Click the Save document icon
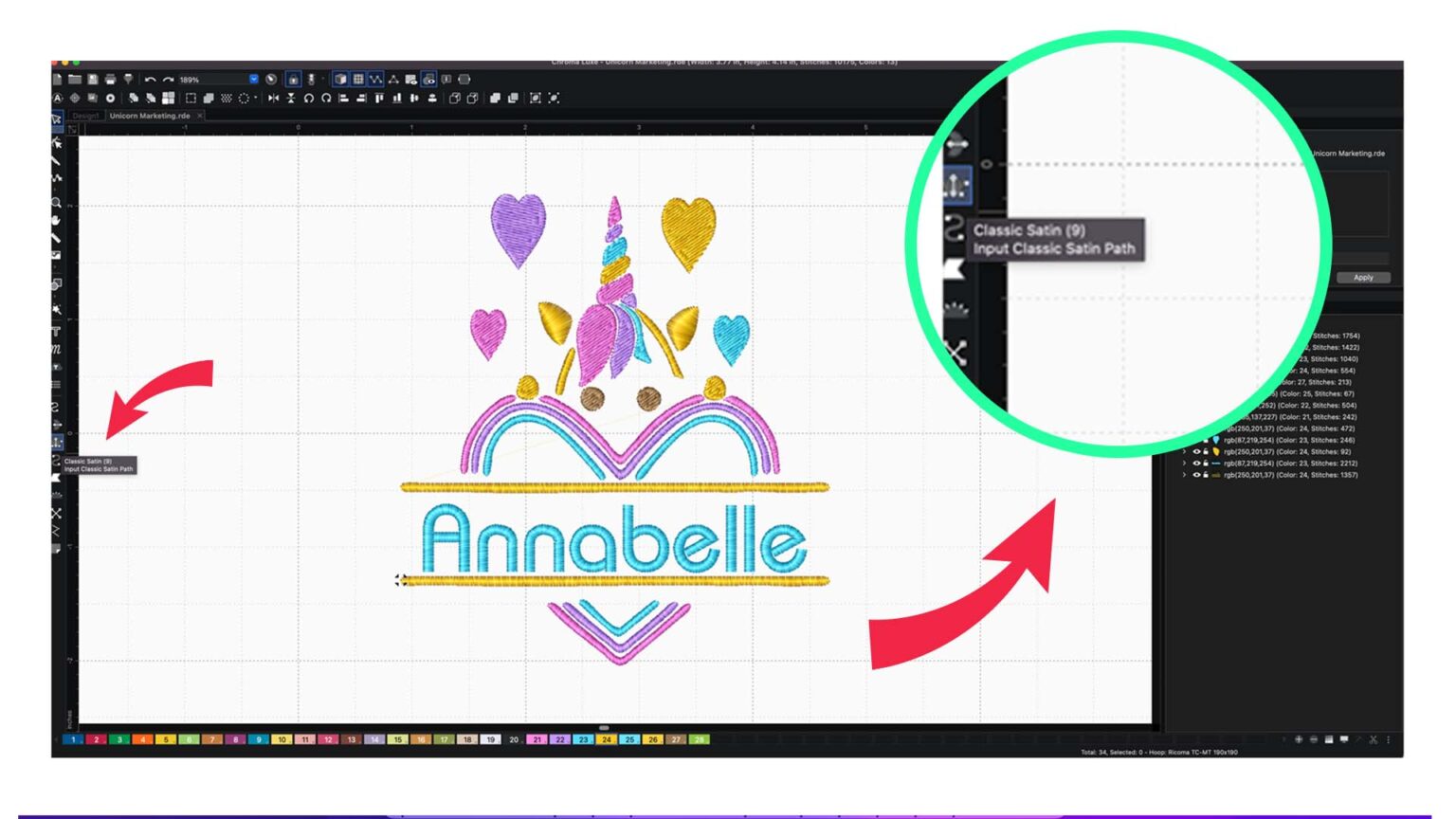Image resolution: width=1456 pixels, height=819 pixels. [93, 80]
